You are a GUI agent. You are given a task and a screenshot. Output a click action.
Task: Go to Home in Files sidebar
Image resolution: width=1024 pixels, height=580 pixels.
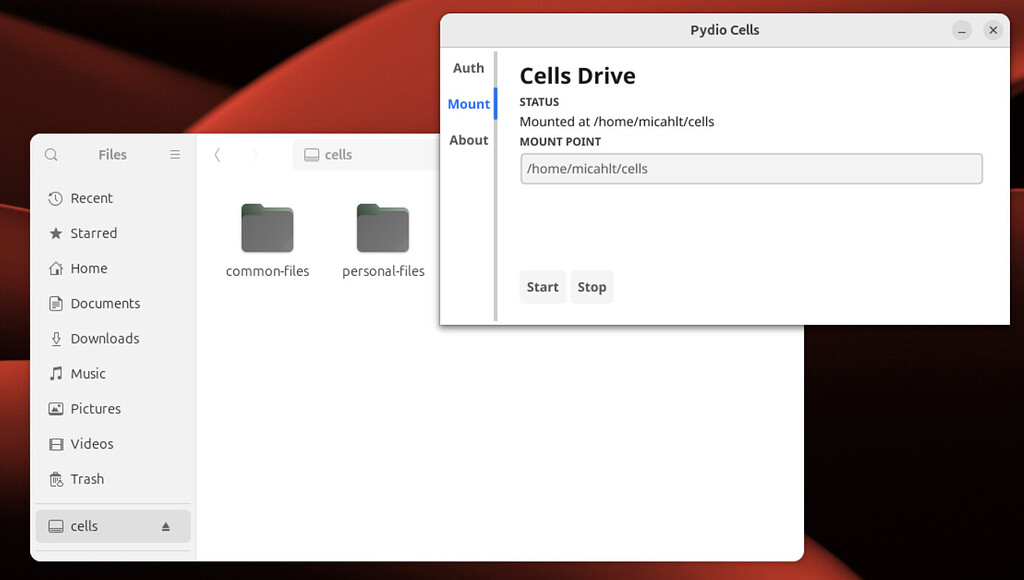click(x=113, y=268)
